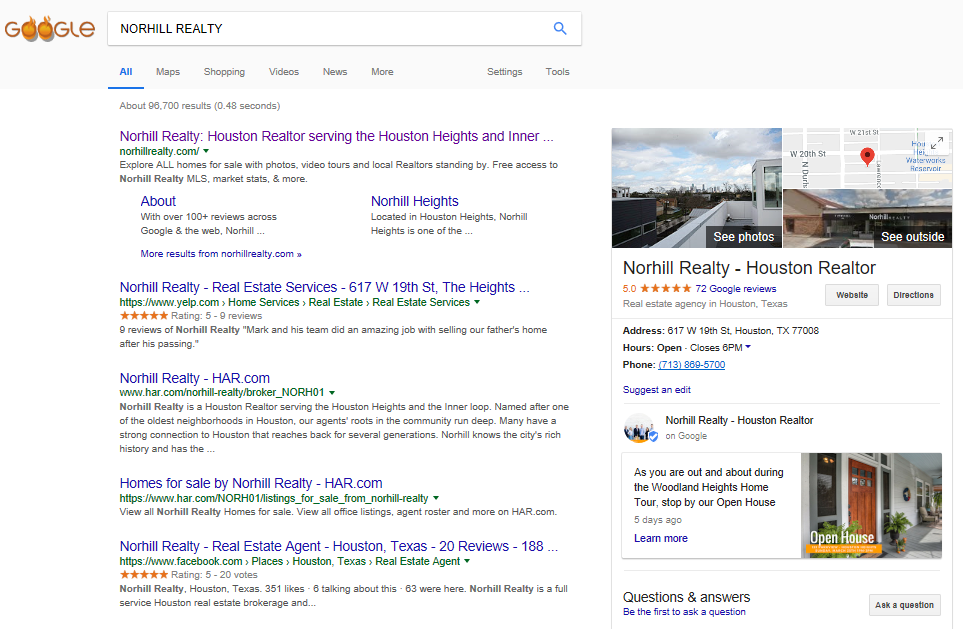Click the address 617 W 19th St, Houston, TX 77008

743,330
